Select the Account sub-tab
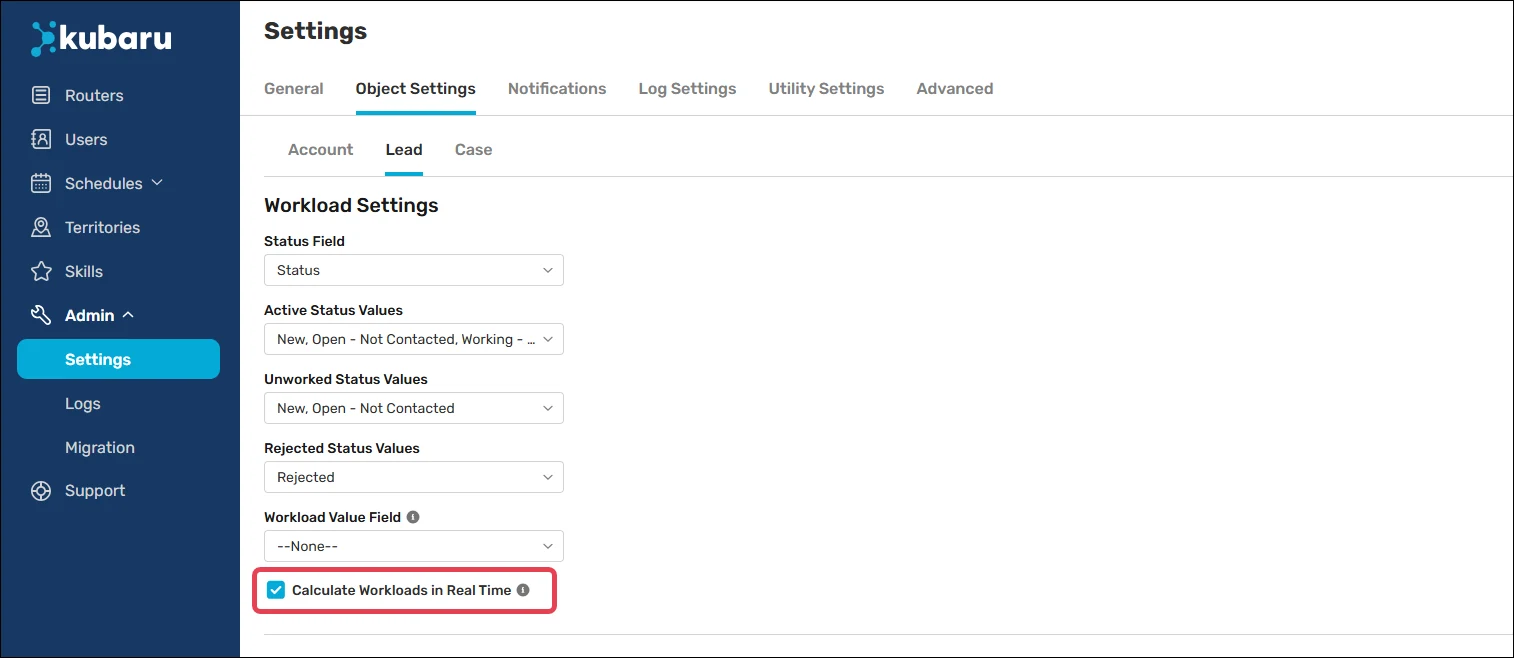The height and width of the screenshot is (658, 1514). tap(321, 150)
